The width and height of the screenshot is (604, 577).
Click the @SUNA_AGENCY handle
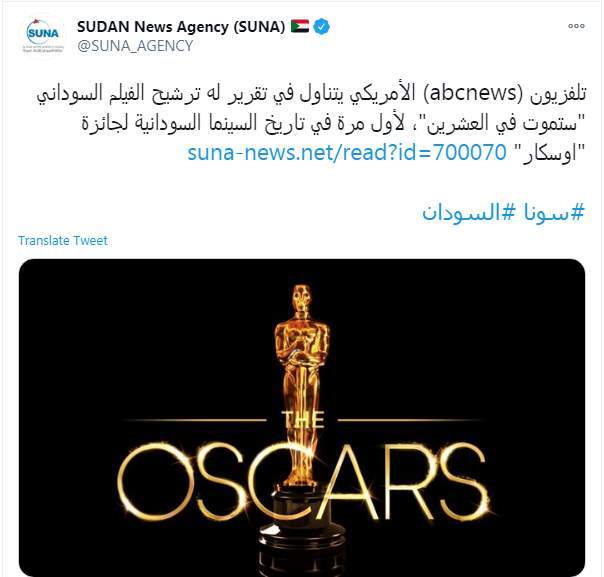pos(135,46)
